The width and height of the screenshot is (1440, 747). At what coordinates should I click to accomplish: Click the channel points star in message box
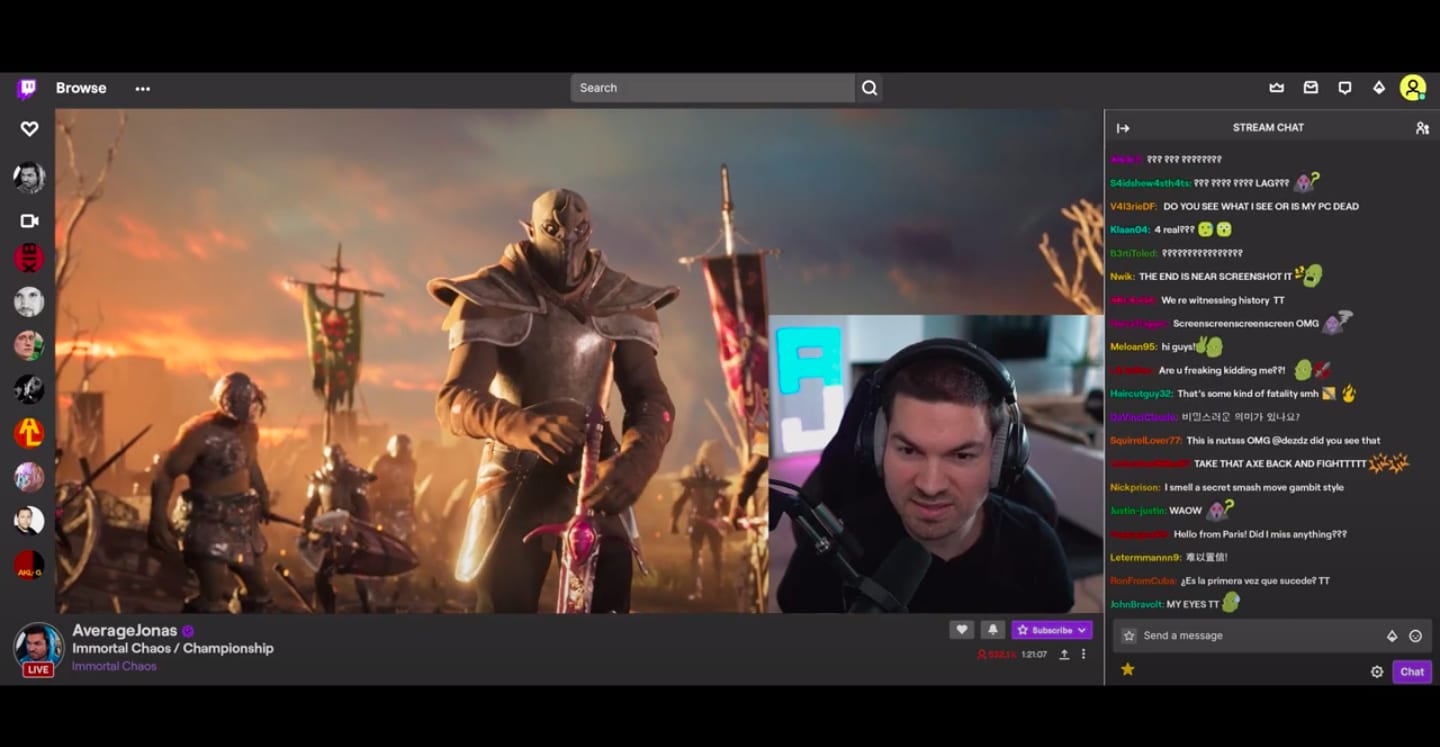[1129, 636]
